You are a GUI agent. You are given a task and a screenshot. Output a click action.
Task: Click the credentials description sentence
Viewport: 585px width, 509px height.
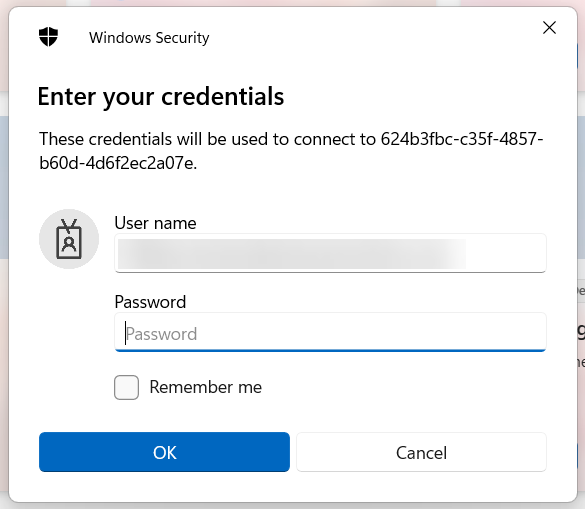(x=291, y=151)
